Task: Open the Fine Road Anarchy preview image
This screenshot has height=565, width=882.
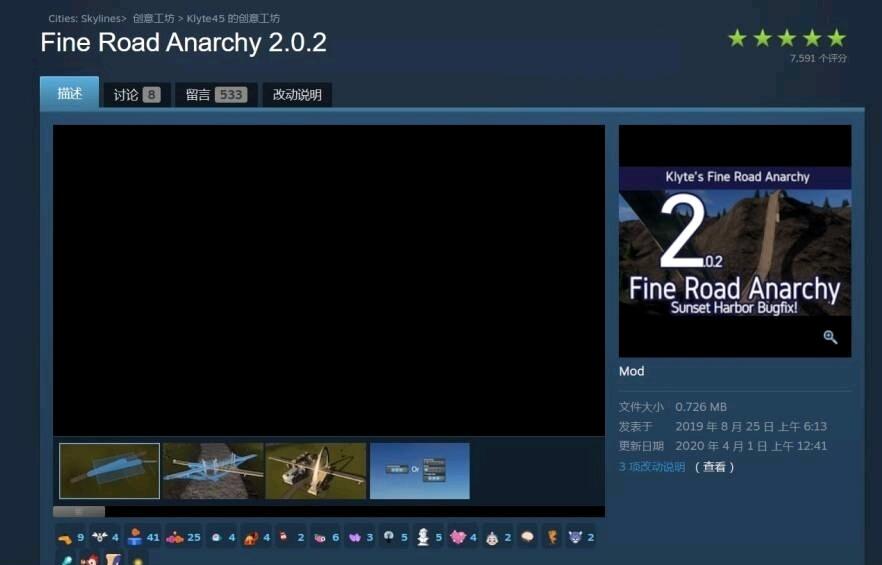Action: click(735, 241)
